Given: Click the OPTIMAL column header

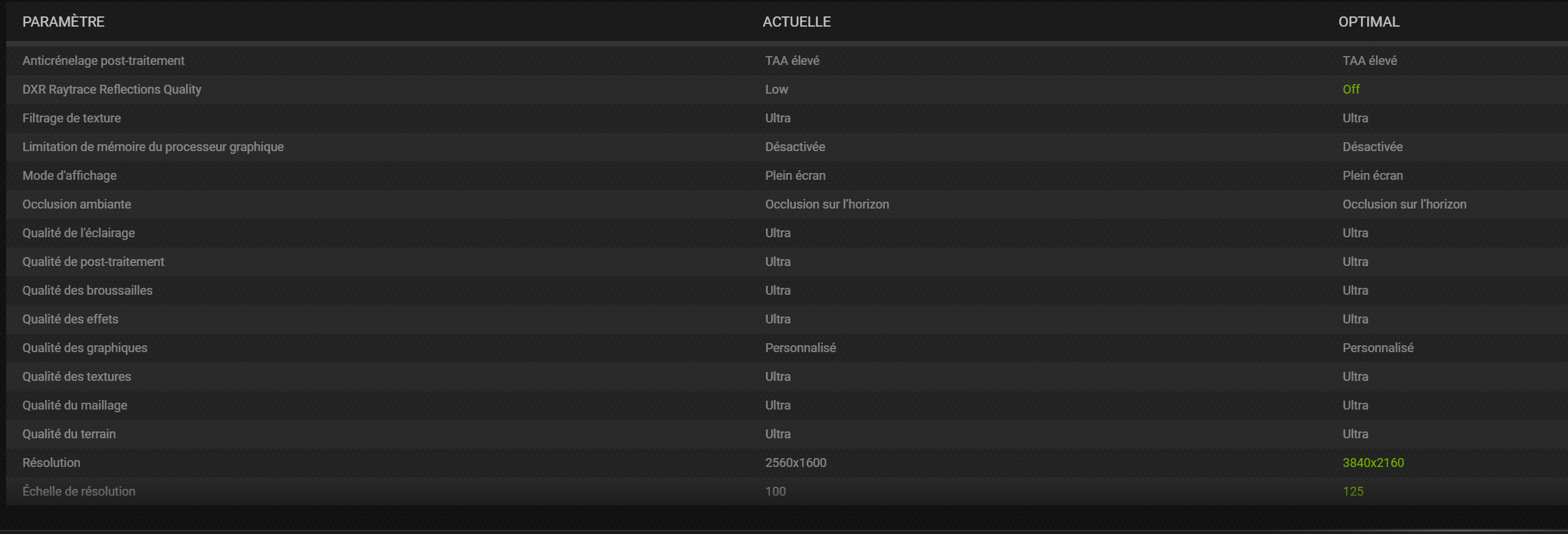Looking at the screenshot, I should click(x=1368, y=22).
